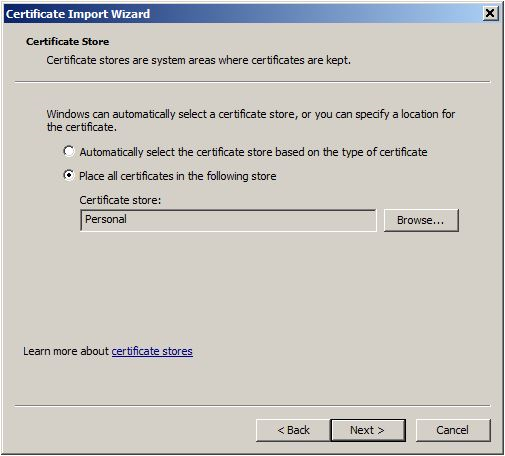Open the 'certificate stores' help link
The image size is (505, 456).
[152, 351]
